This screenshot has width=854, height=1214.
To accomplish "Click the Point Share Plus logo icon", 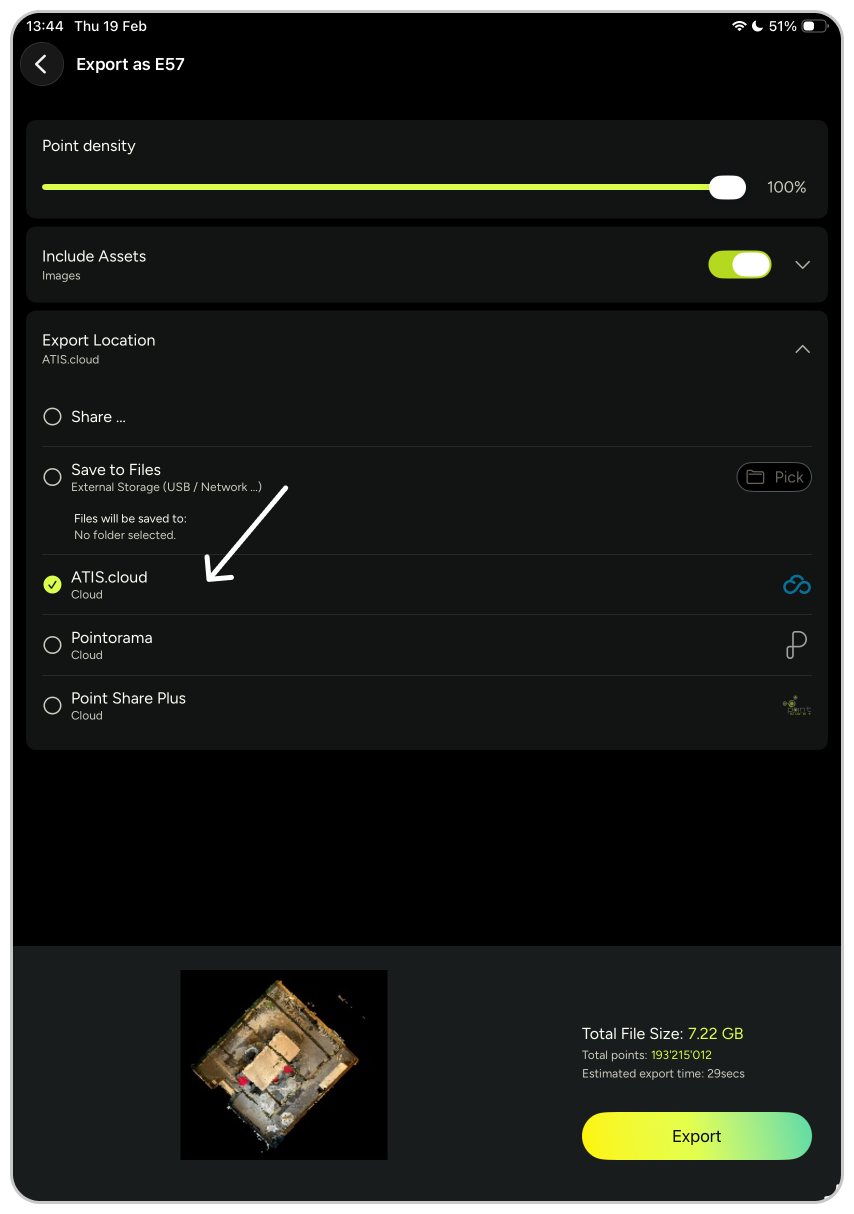I will (x=796, y=706).
